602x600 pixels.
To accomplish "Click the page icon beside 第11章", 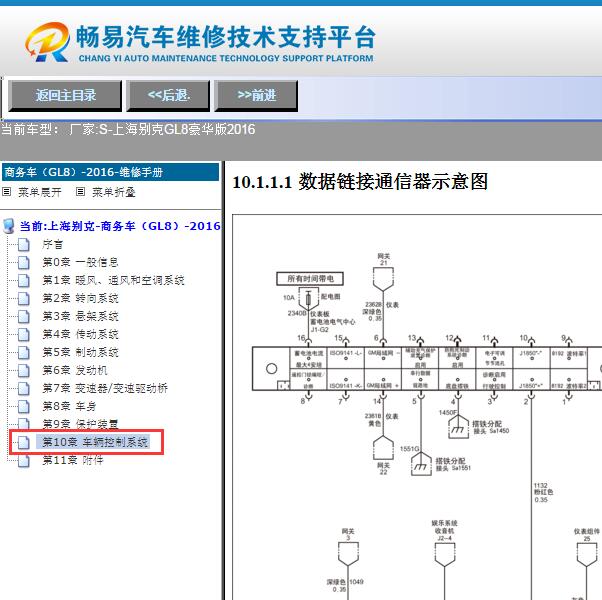I will pyautogui.click(x=24, y=460).
